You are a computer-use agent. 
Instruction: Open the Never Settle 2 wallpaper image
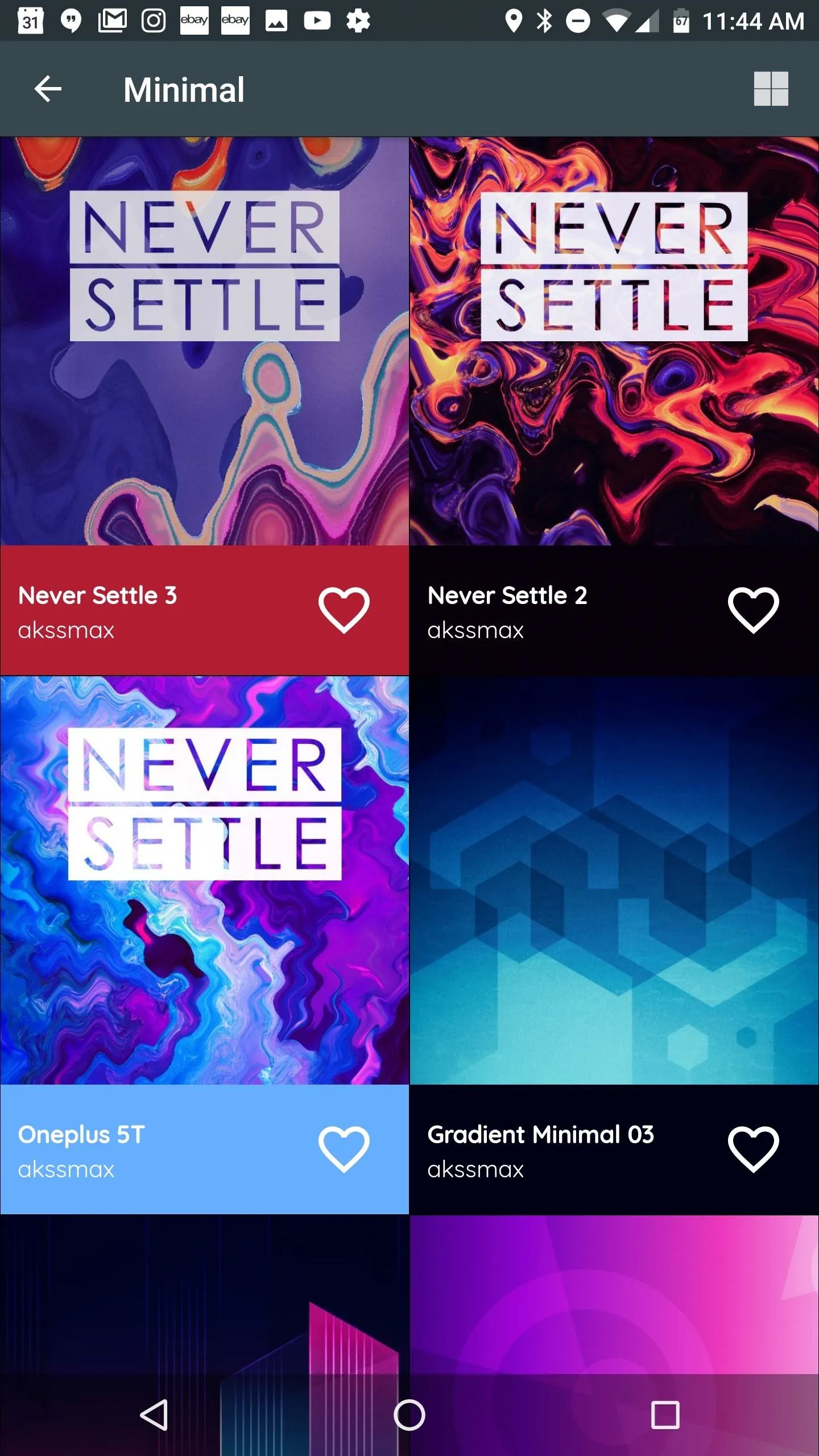point(614,341)
